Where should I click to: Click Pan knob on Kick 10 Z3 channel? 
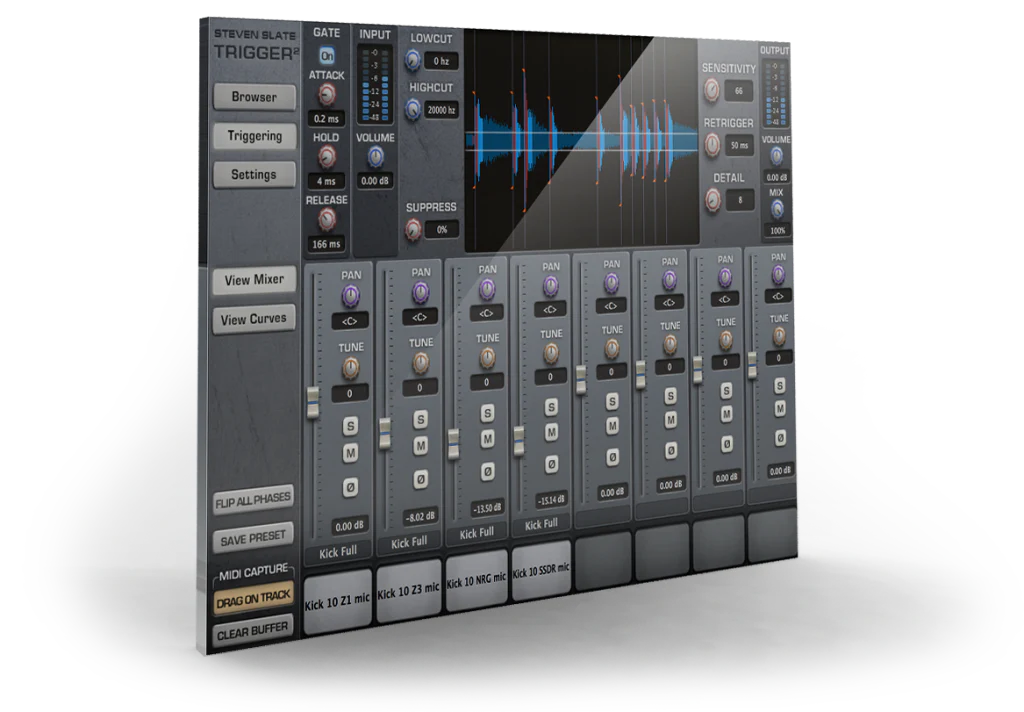(421, 292)
